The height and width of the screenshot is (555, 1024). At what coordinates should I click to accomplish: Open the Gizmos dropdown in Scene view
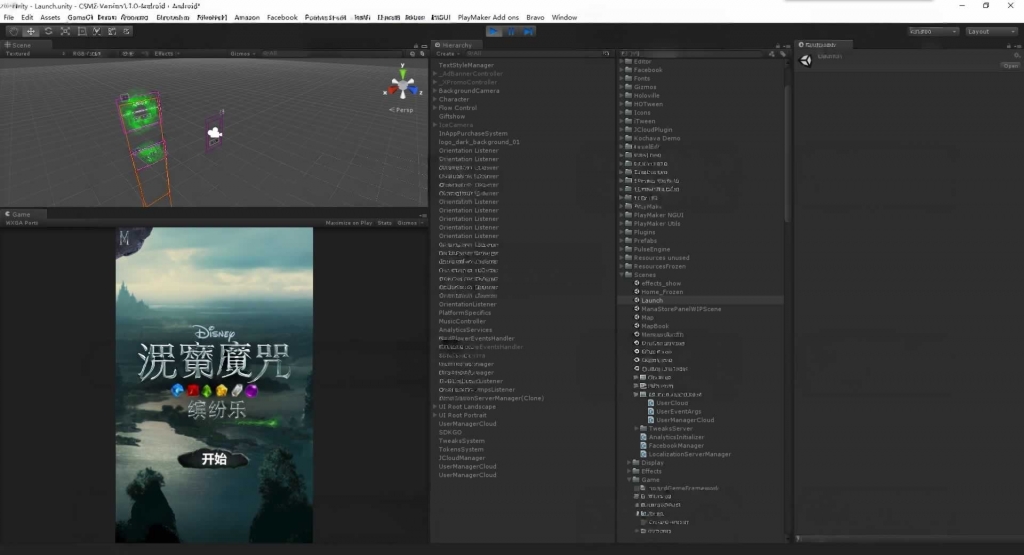[242, 54]
